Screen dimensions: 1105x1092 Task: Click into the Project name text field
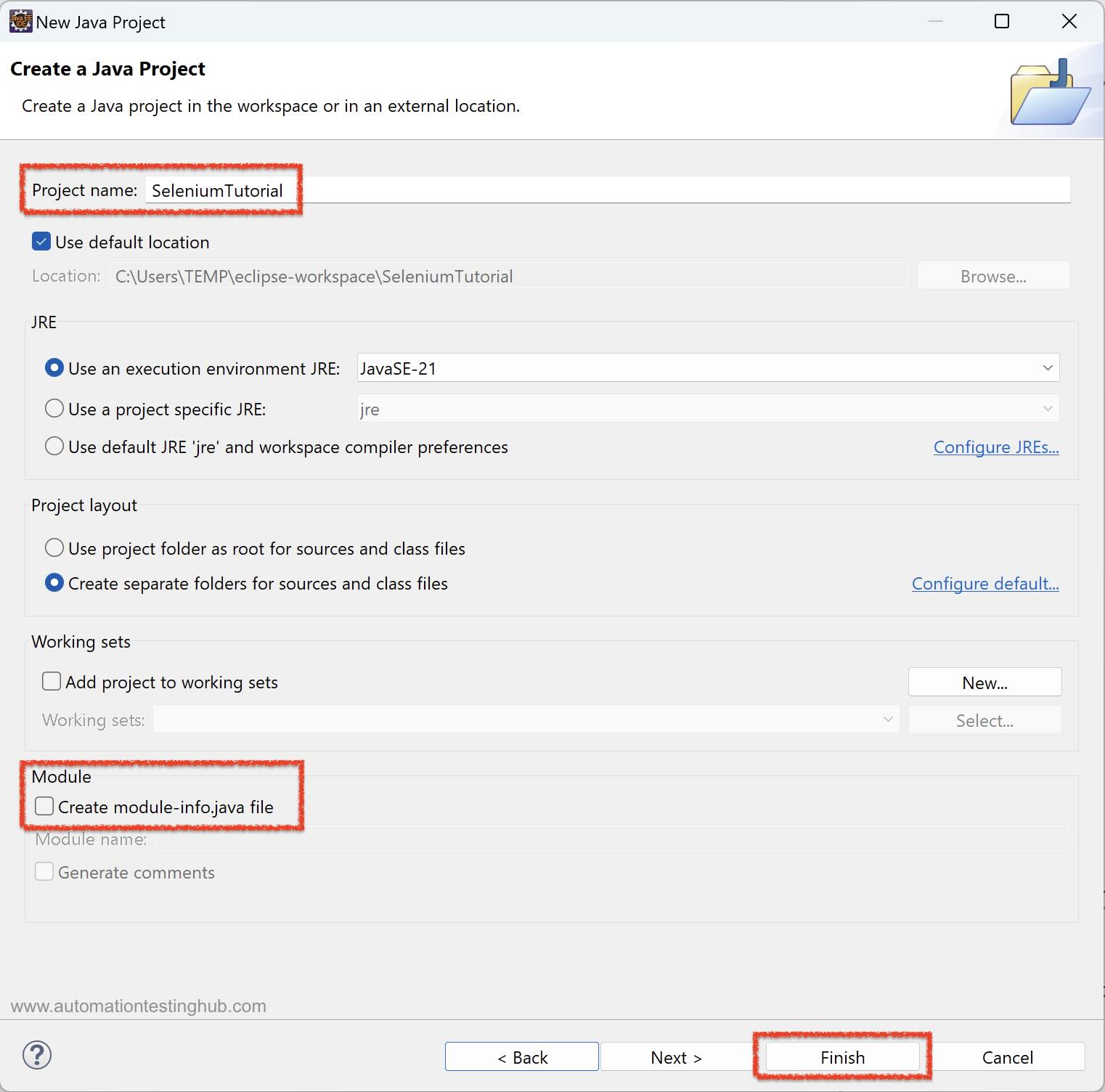tap(607, 190)
